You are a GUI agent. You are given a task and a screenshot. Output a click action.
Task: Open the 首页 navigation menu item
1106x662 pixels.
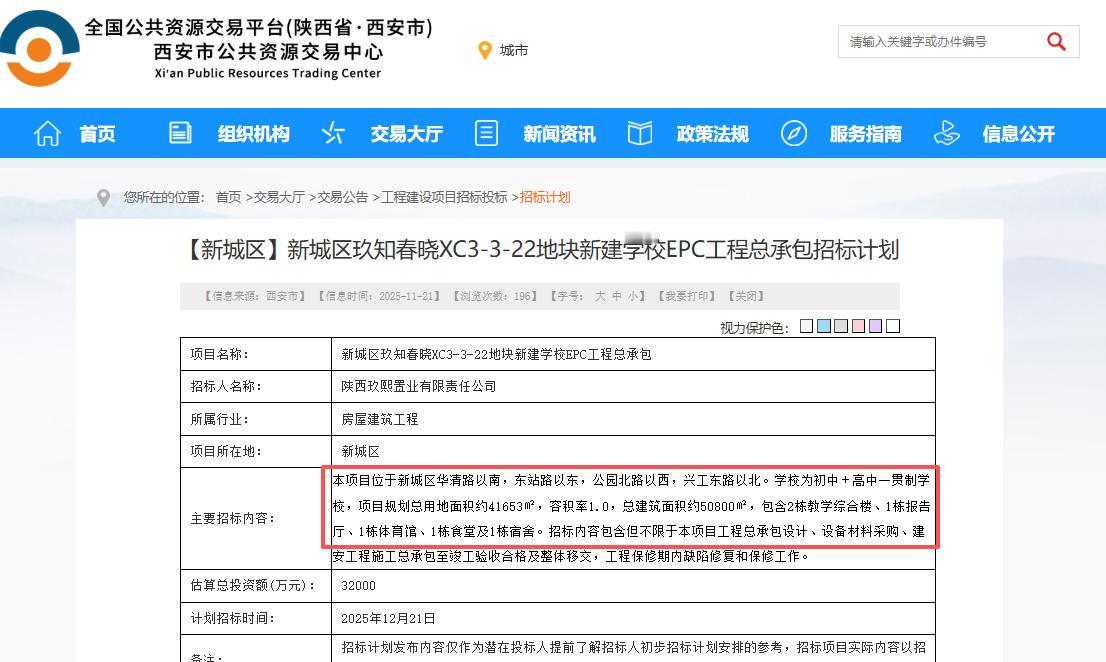point(97,133)
